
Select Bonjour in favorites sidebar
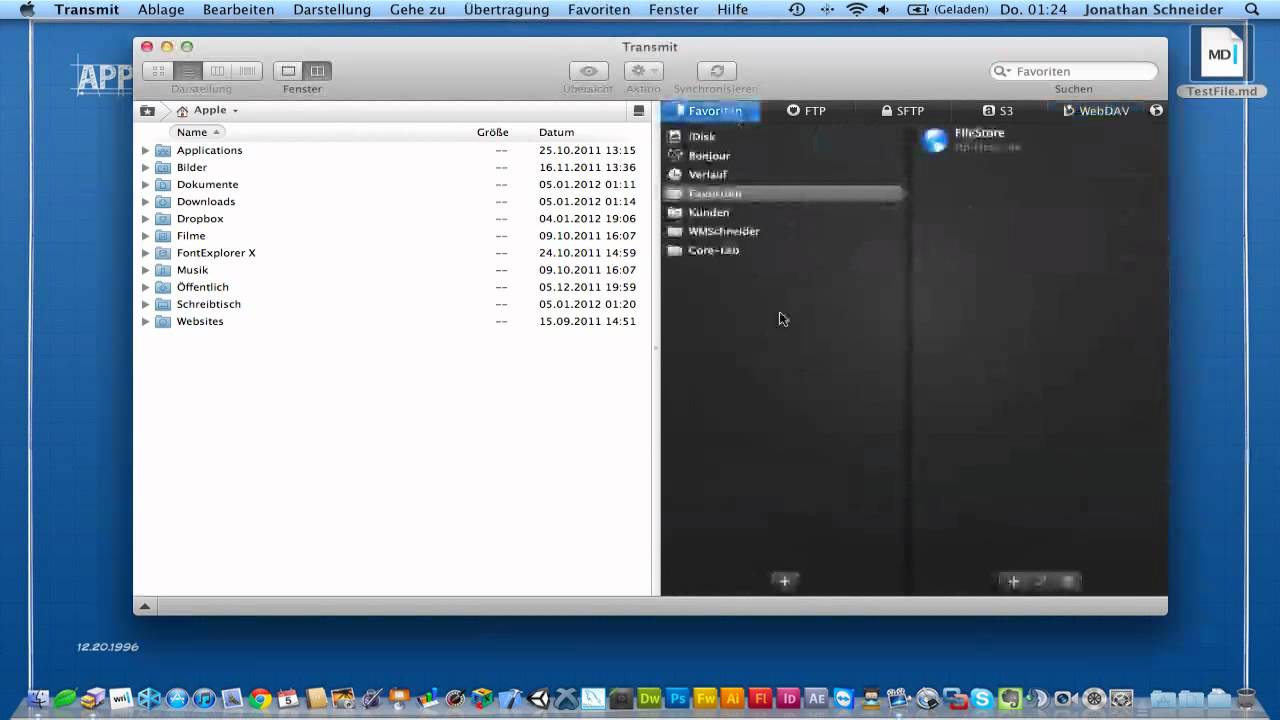(x=783, y=155)
